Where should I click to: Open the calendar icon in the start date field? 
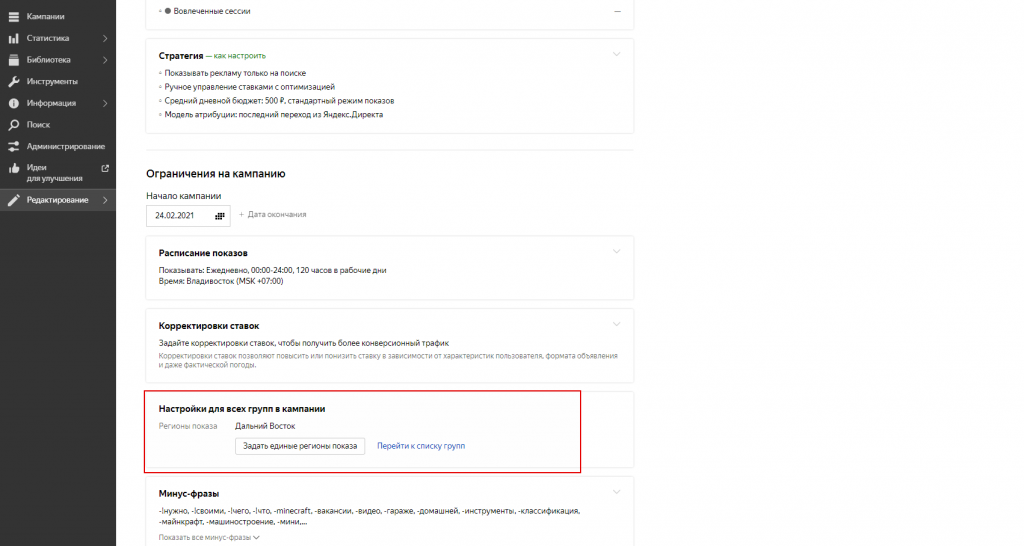click(x=220, y=215)
